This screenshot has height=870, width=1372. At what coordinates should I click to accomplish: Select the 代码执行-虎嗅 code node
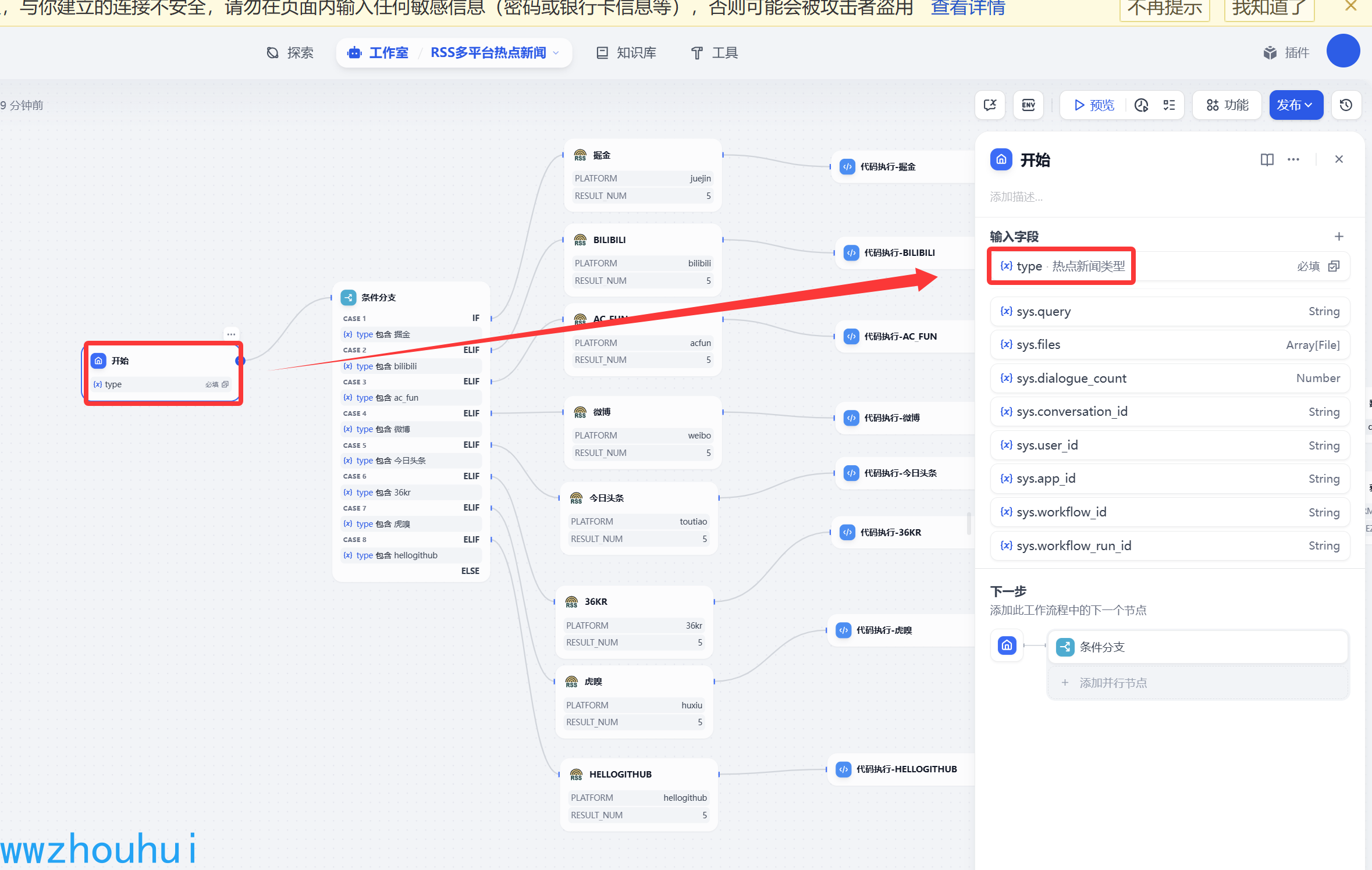(901, 630)
